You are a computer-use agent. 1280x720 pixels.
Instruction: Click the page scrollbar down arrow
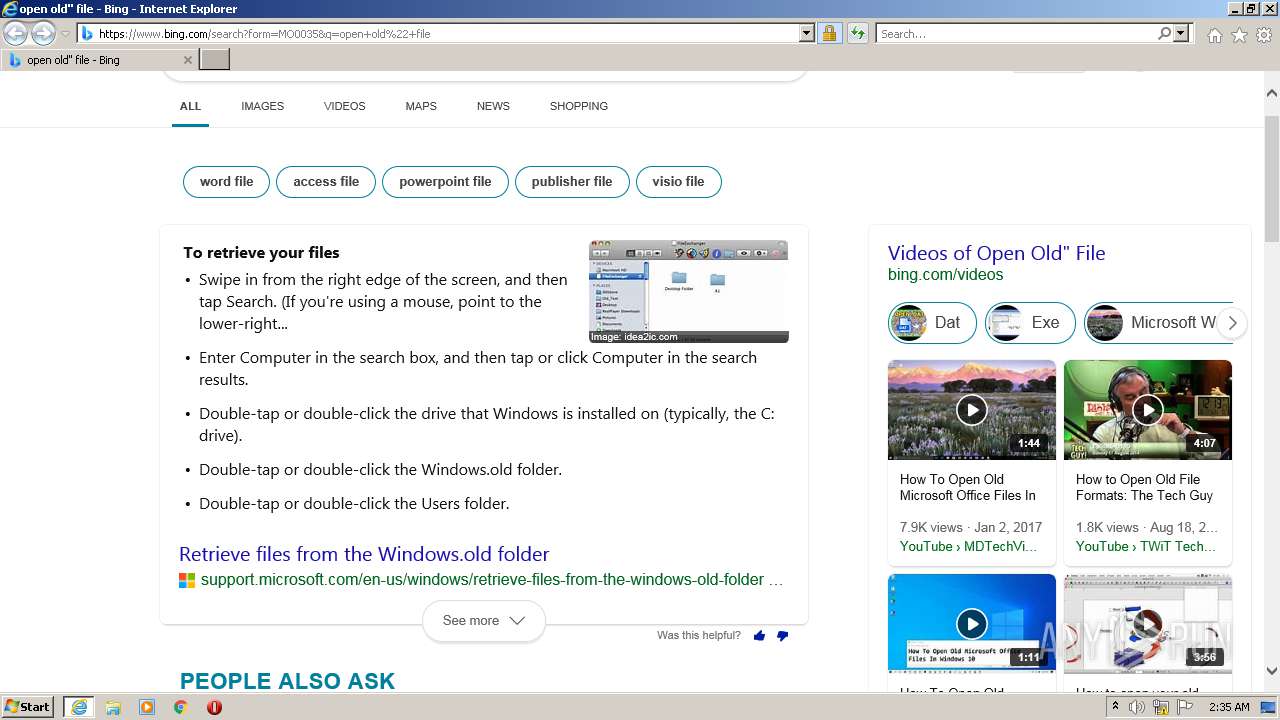click(x=1271, y=672)
